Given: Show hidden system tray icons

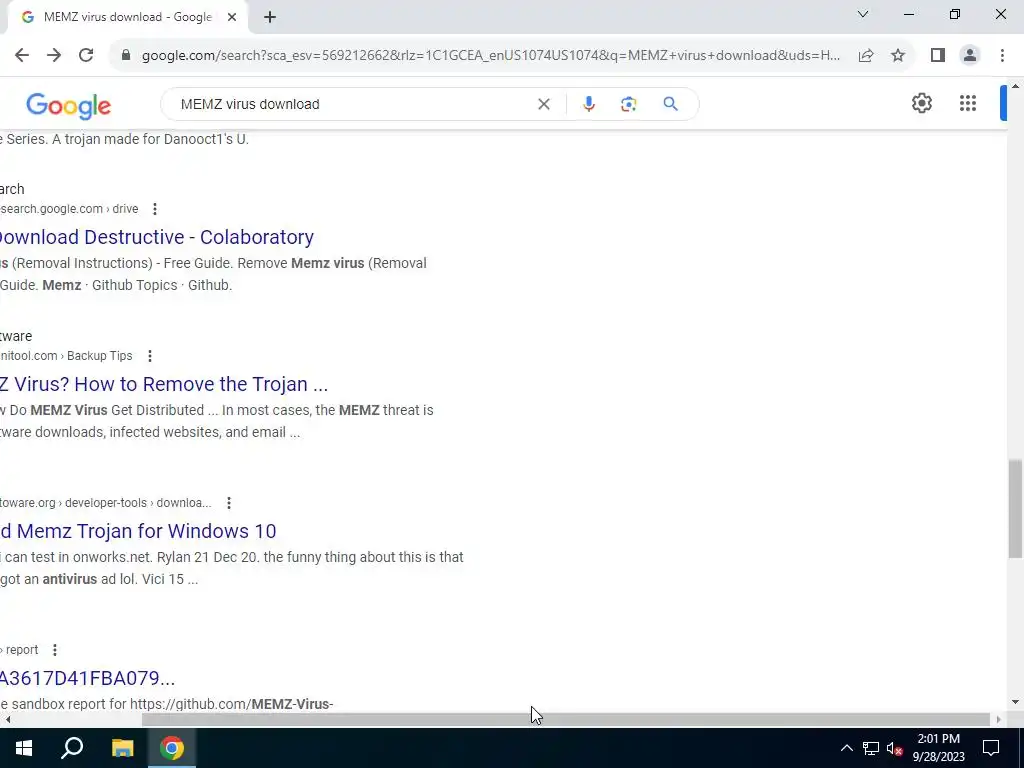Looking at the screenshot, I should pyautogui.click(x=846, y=748).
